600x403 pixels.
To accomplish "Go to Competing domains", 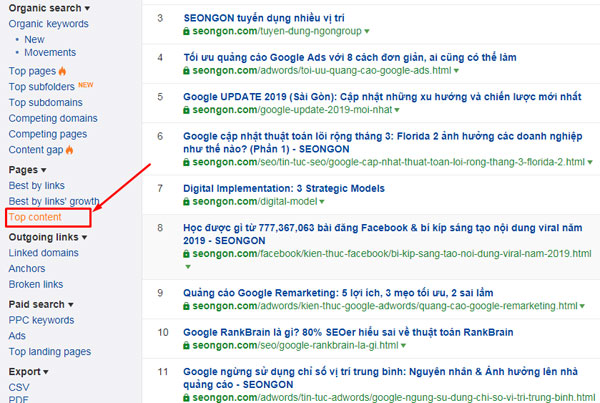I will tap(53, 118).
